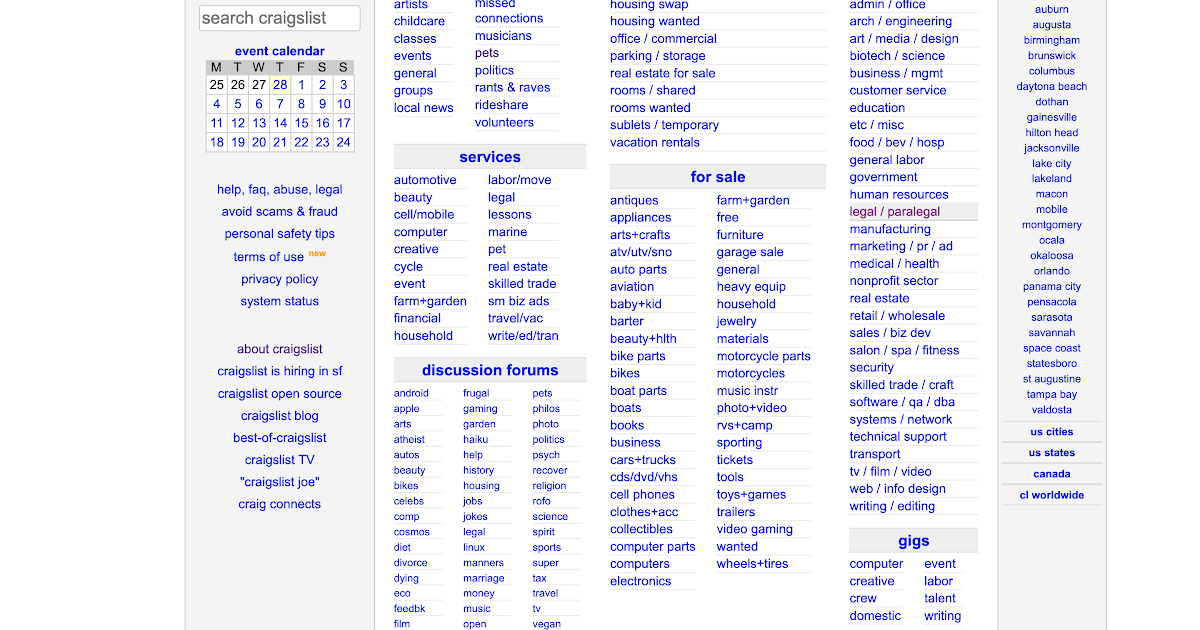The width and height of the screenshot is (1200, 630).
Task: Open software / qa / dba jobs
Action: tap(902, 402)
